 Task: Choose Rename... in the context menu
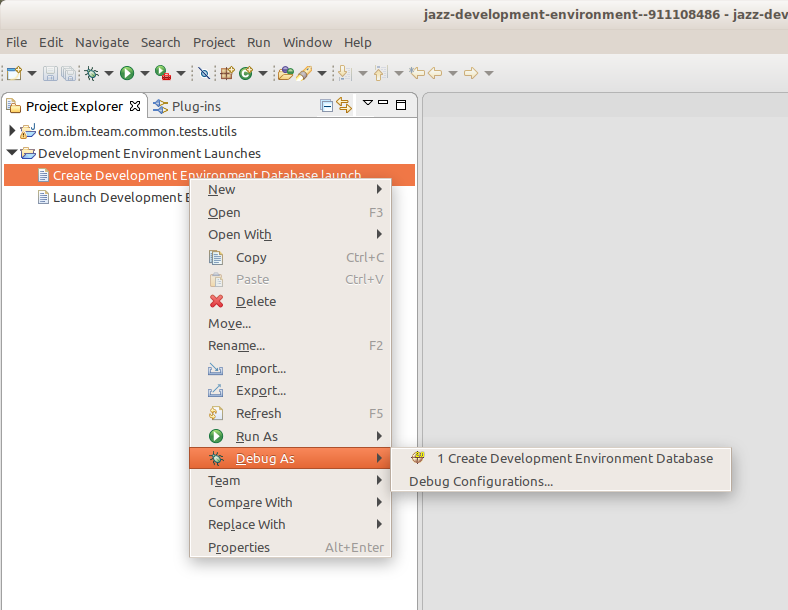pos(290,346)
